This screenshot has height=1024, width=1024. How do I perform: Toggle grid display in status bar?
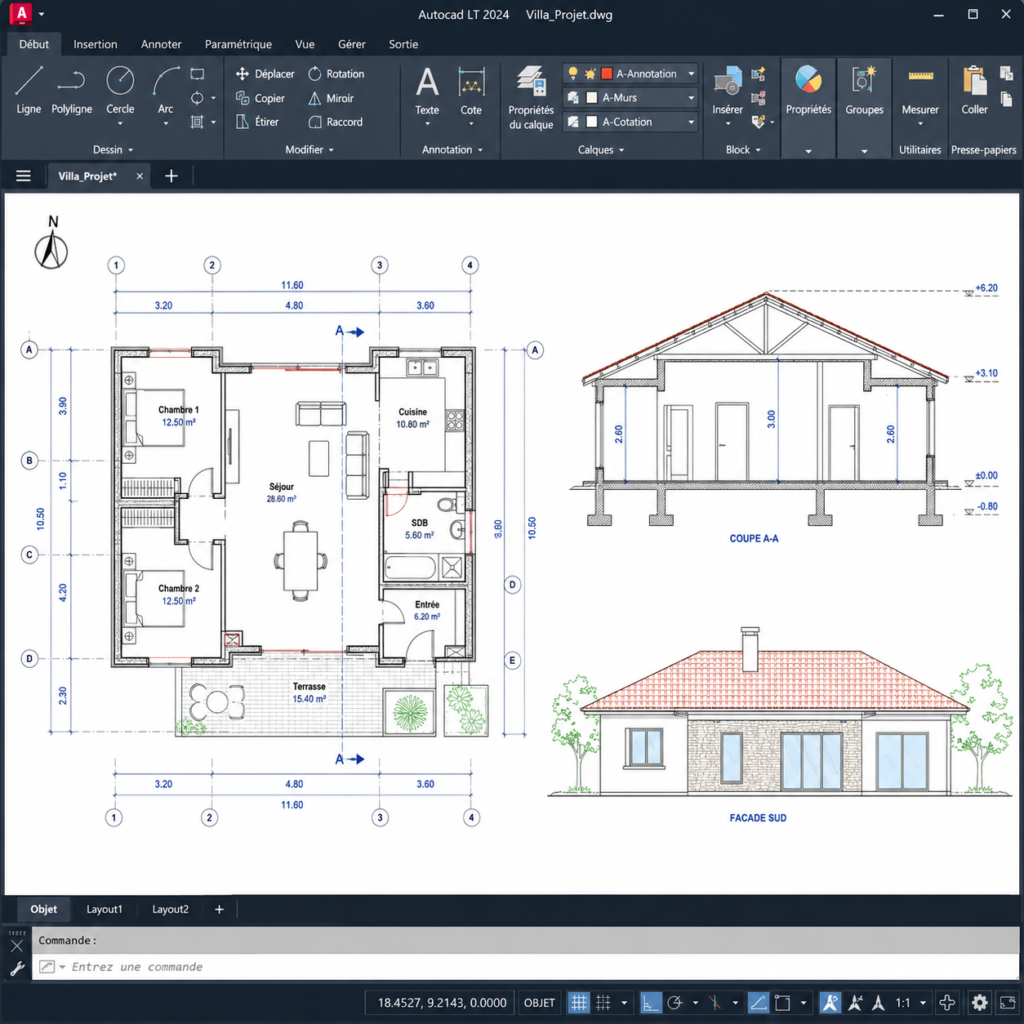pos(579,1002)
